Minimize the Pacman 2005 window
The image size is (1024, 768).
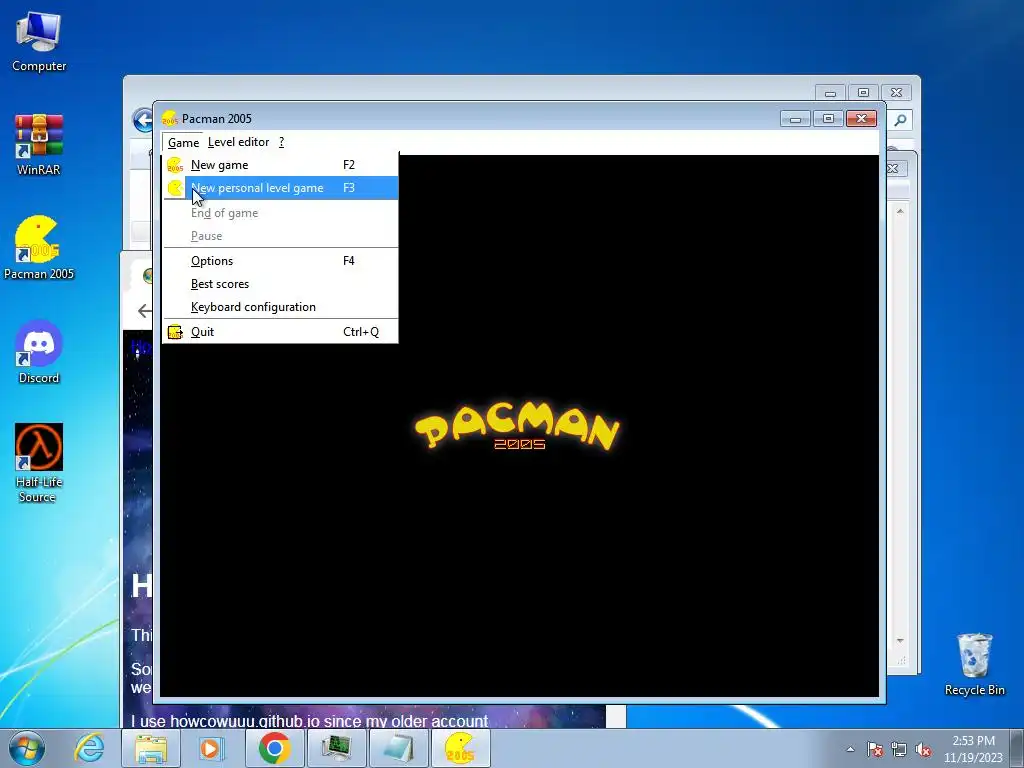pyautogui.click(x=795, y=118)
